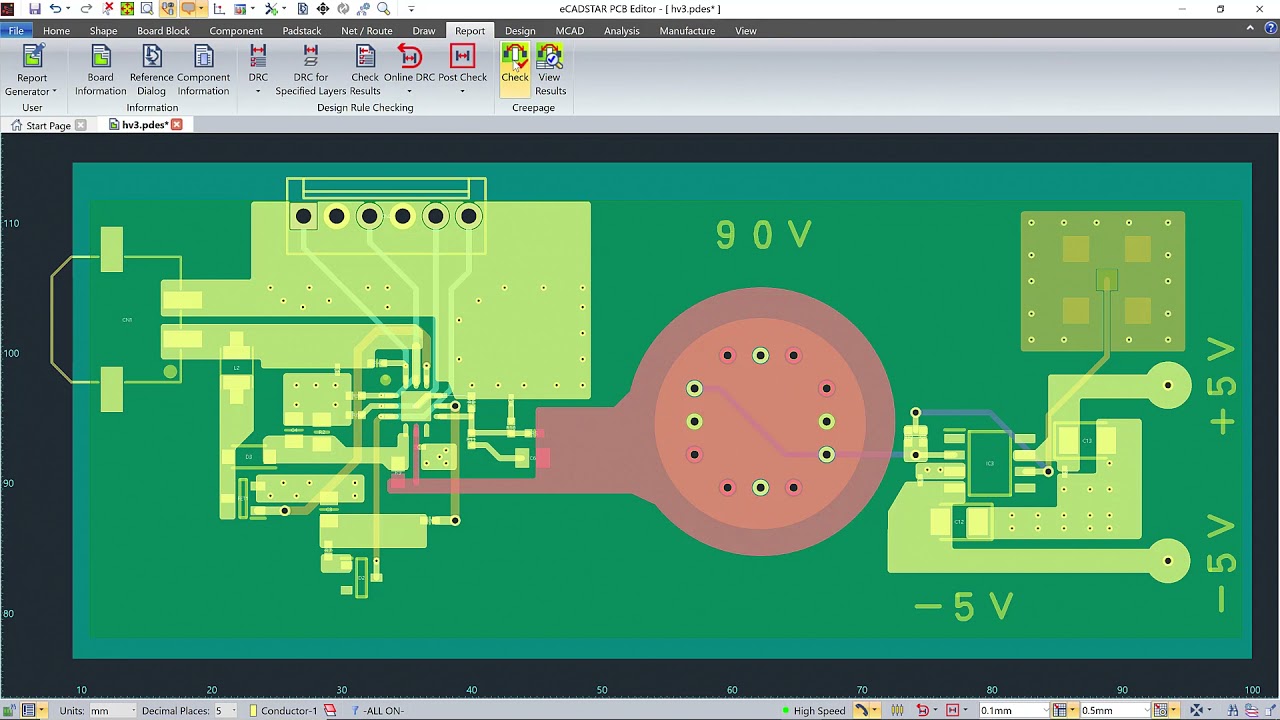Toggle High Speed mode in status bar
The width and height of the screenshot is (1280, 720).
tap(819, 710)
